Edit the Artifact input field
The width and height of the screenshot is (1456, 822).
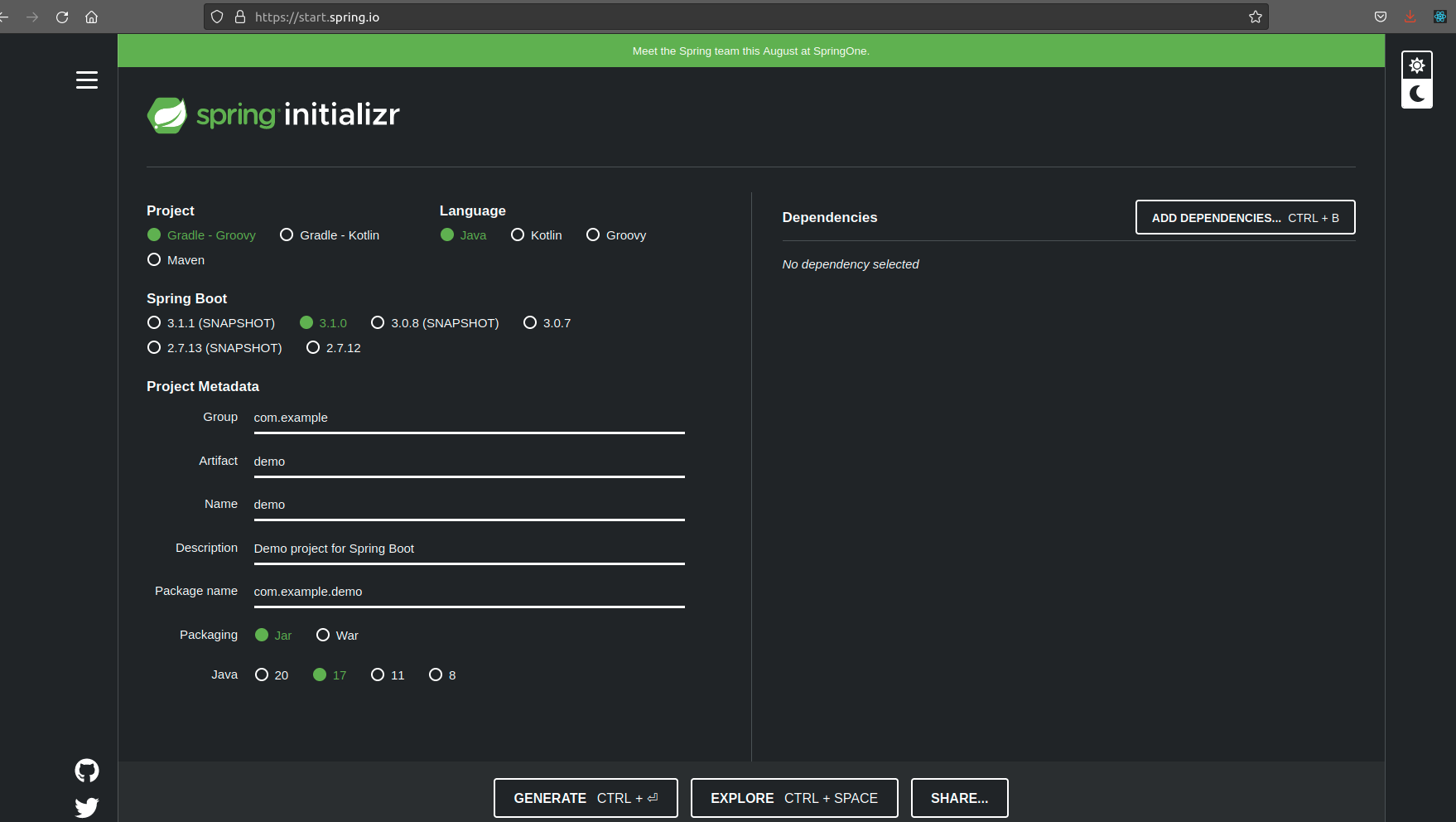click(469, 462)
